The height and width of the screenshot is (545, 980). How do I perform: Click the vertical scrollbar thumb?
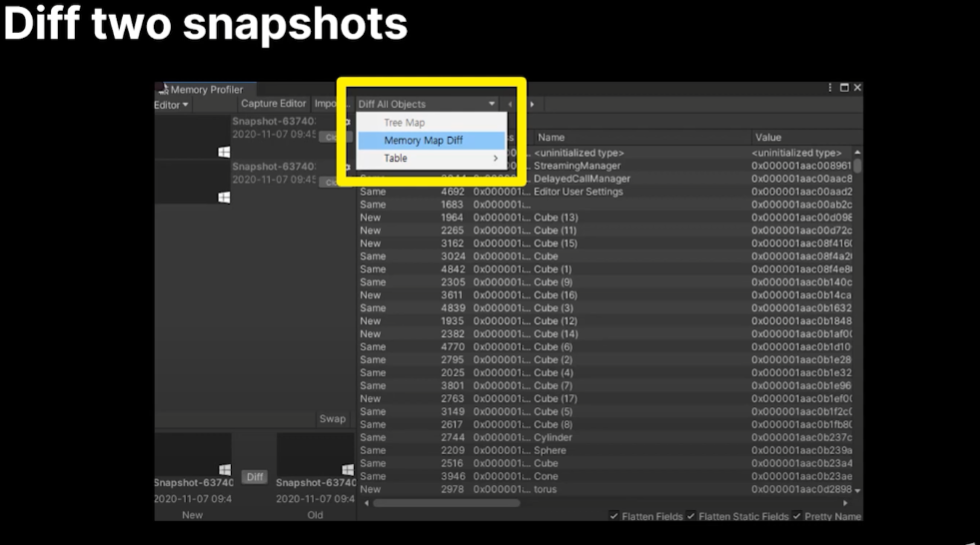(858, 166)
